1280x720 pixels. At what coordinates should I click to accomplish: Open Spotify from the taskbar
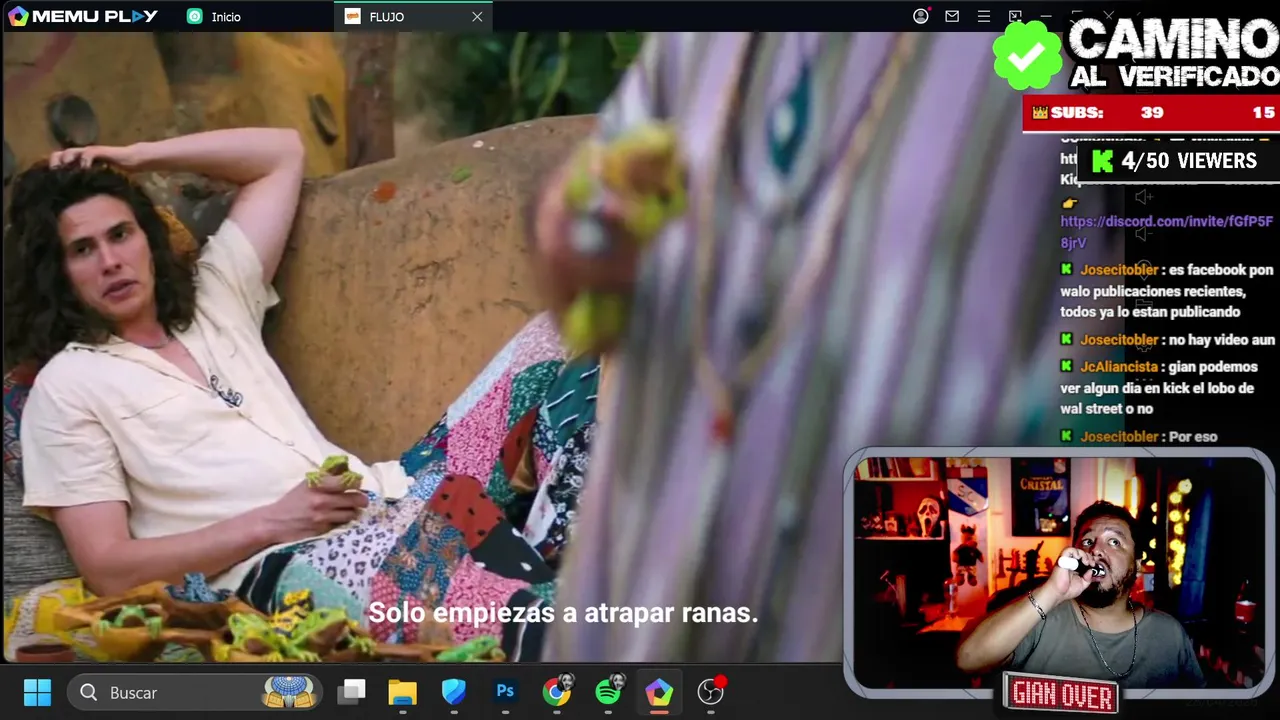[x=608, y=692]
